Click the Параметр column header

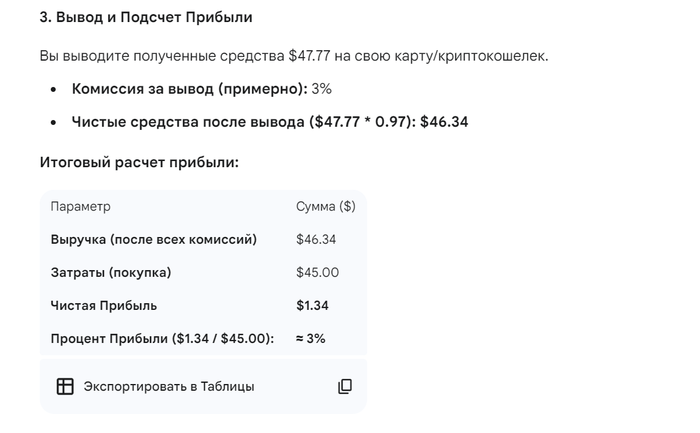(80, 207)
